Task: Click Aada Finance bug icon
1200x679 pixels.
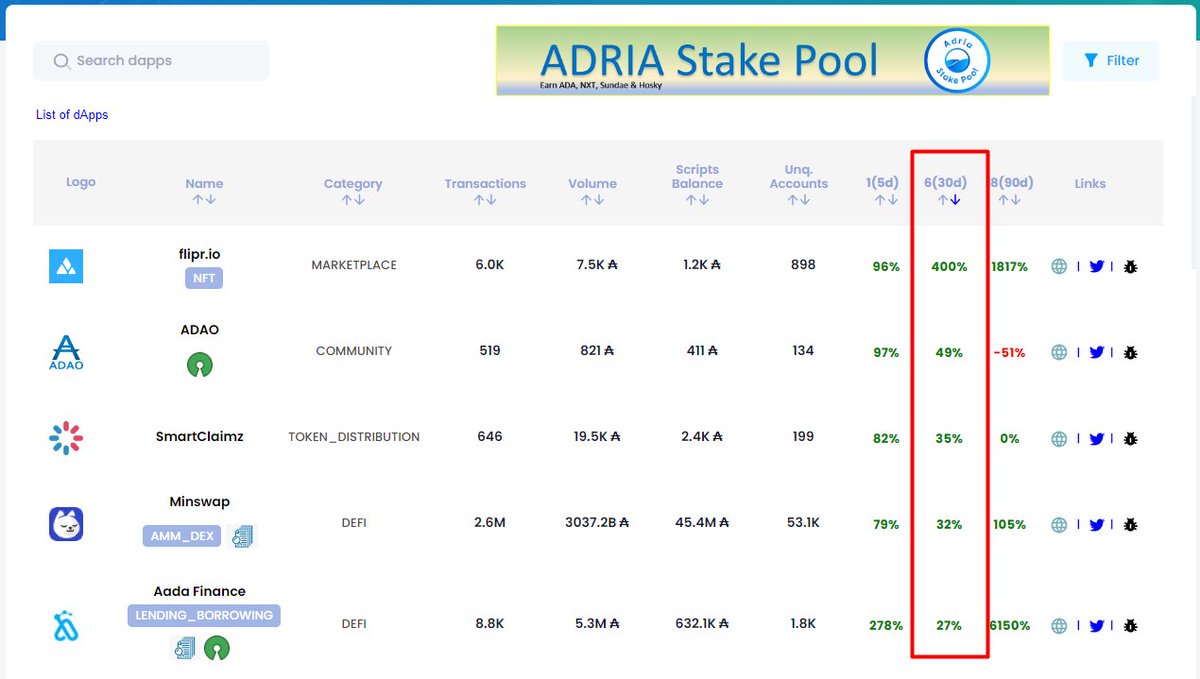Action: click(1131, 626)
